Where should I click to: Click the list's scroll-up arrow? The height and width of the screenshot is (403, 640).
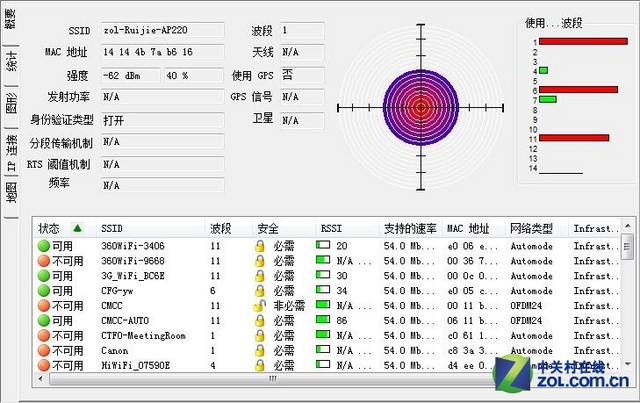coord(627,226)
